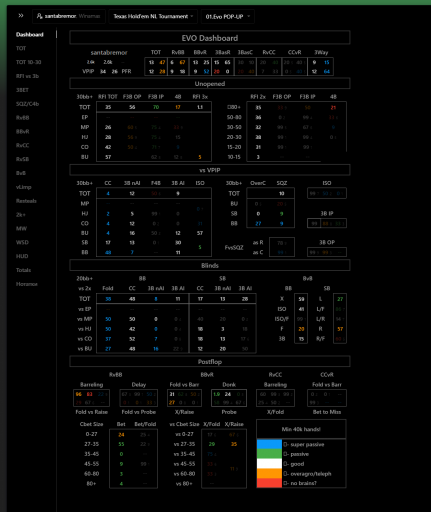Click the Cbet Size 0-27 Bet value 24
The image size is (431, 512).
(x=121, y=435)
